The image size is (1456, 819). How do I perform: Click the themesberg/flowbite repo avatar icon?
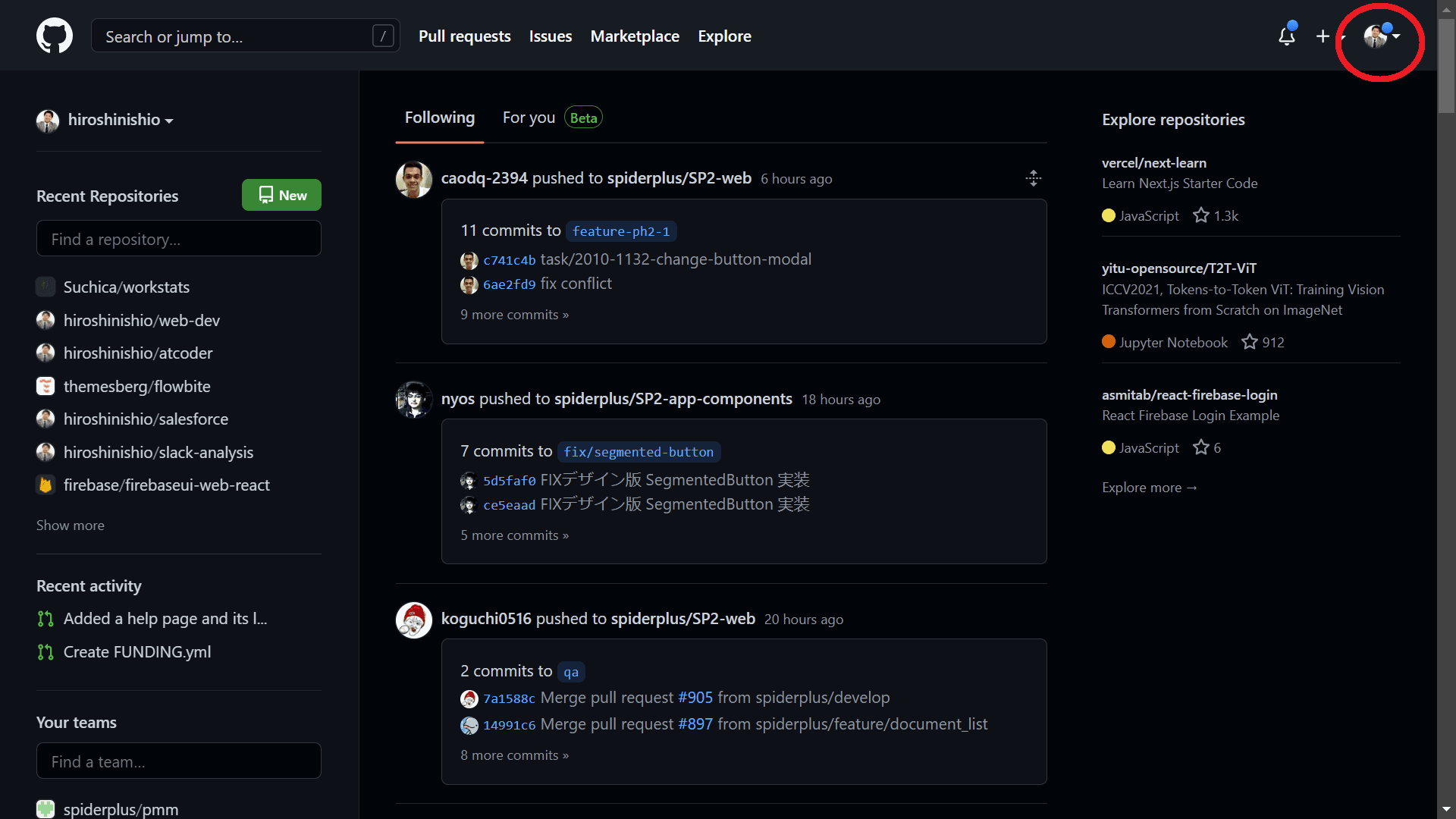click(45, 386)
